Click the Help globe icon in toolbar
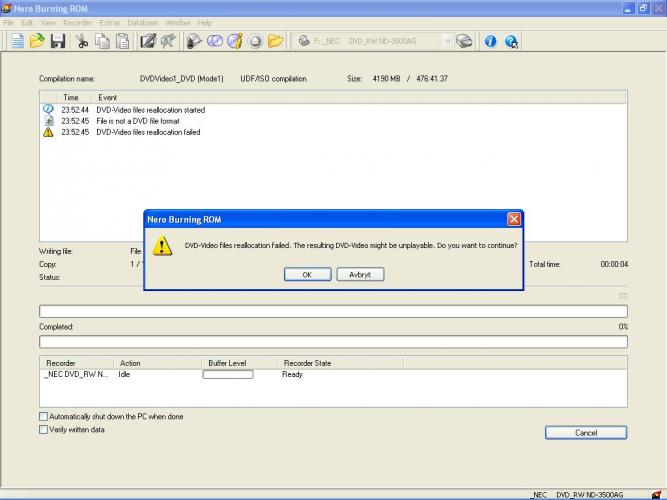667x500 pixels. coord(511,41)
